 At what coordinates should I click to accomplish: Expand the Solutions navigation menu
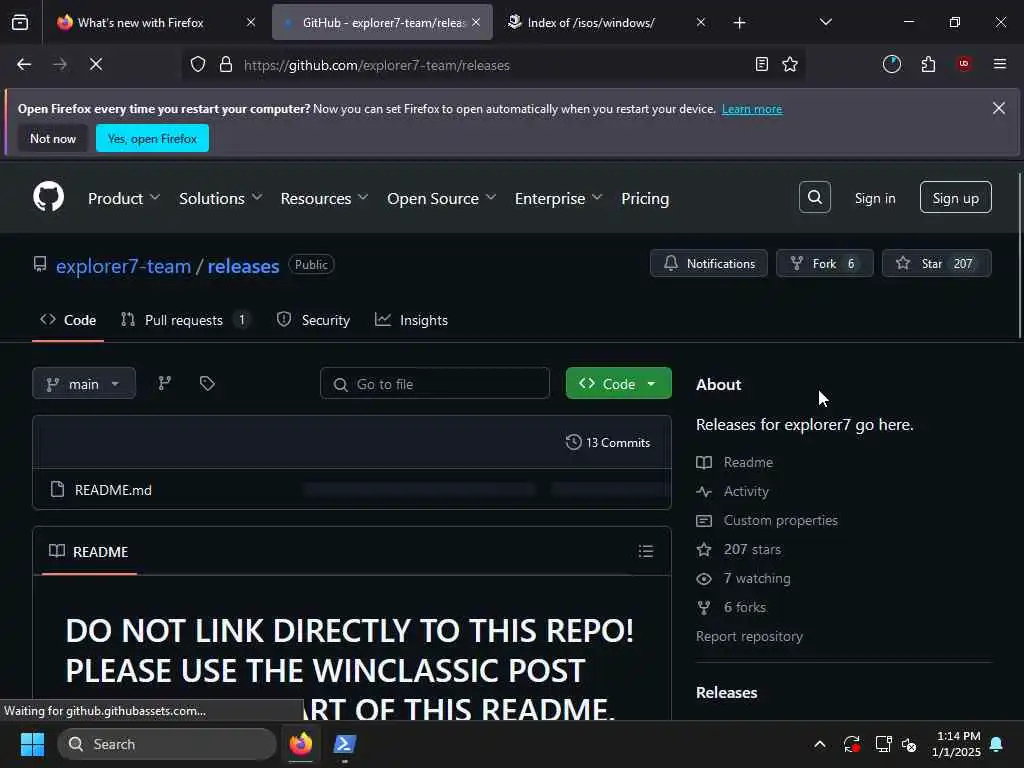[x=221, y=198]
